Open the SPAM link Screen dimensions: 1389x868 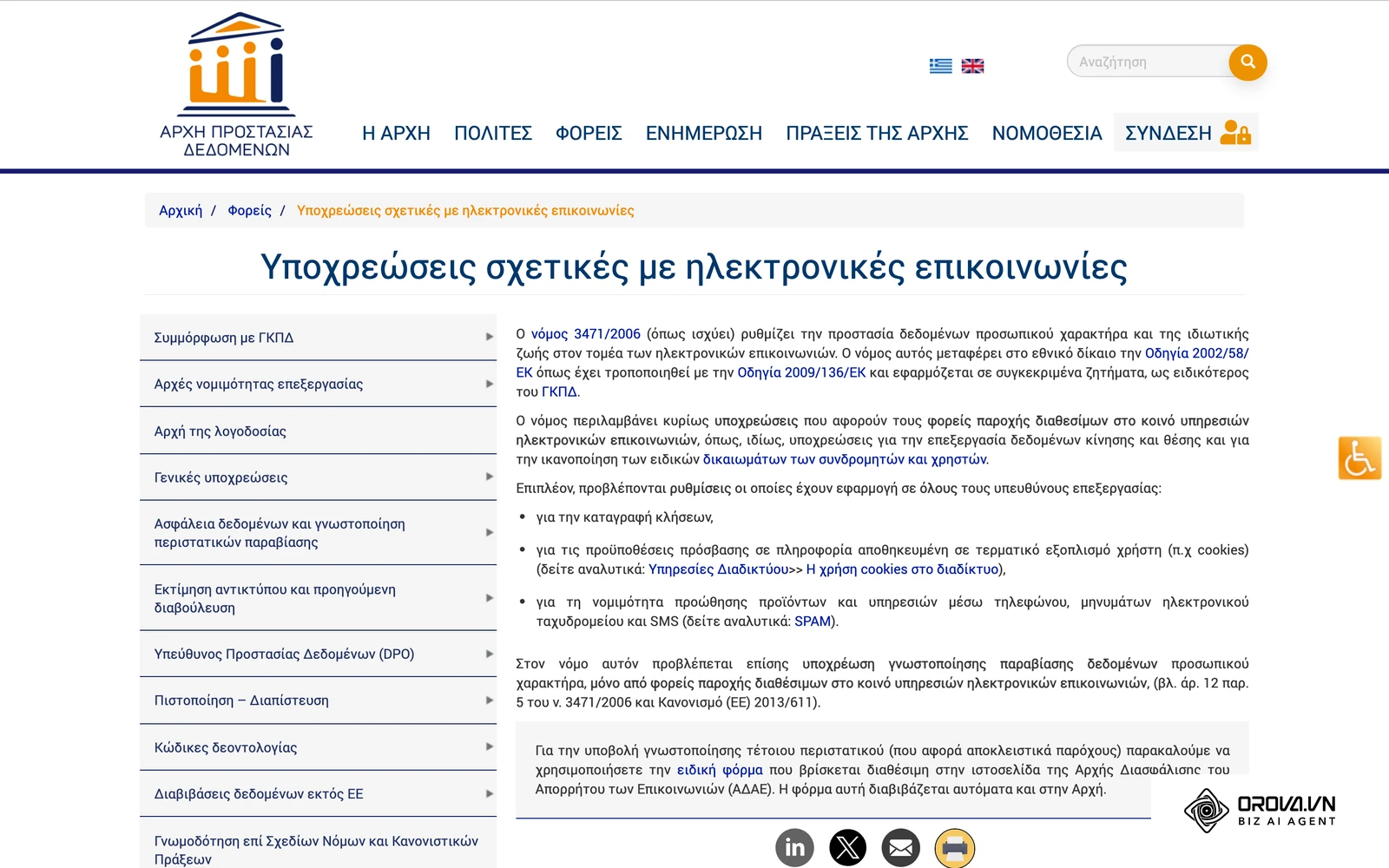813,621
